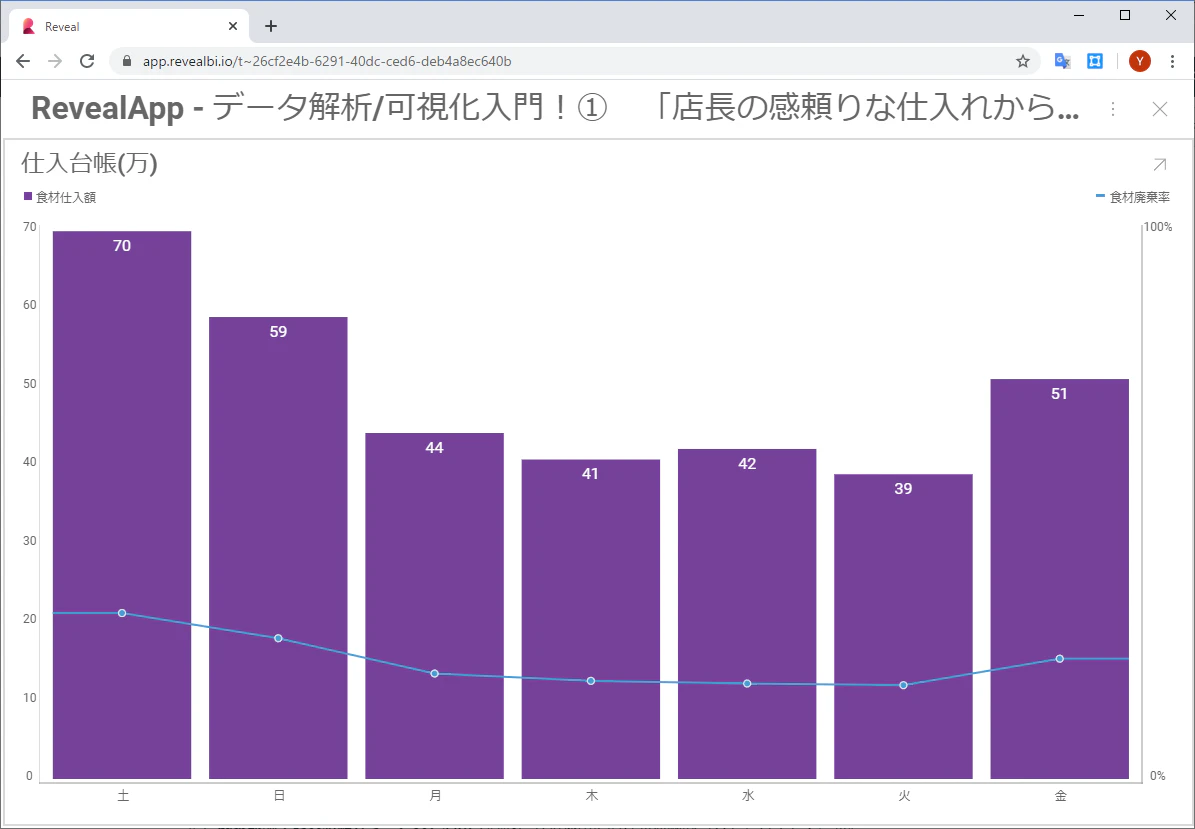
Task: Click the 土 x-axis label
Action: click(123, 795)
